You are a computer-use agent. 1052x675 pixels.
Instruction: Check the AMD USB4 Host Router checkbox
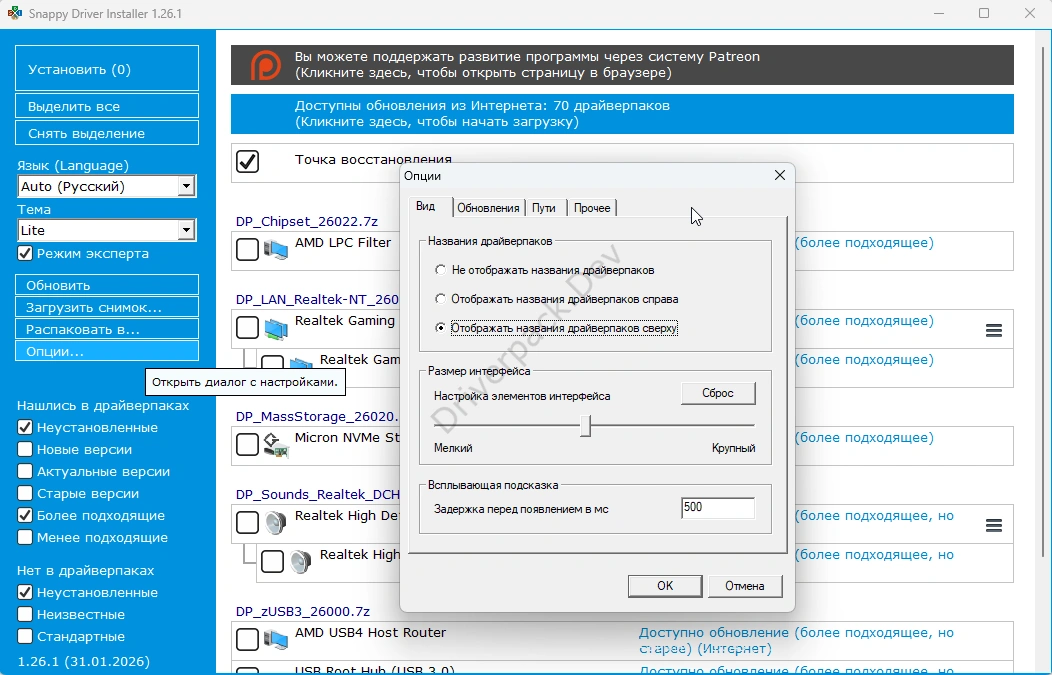point(248,639)
